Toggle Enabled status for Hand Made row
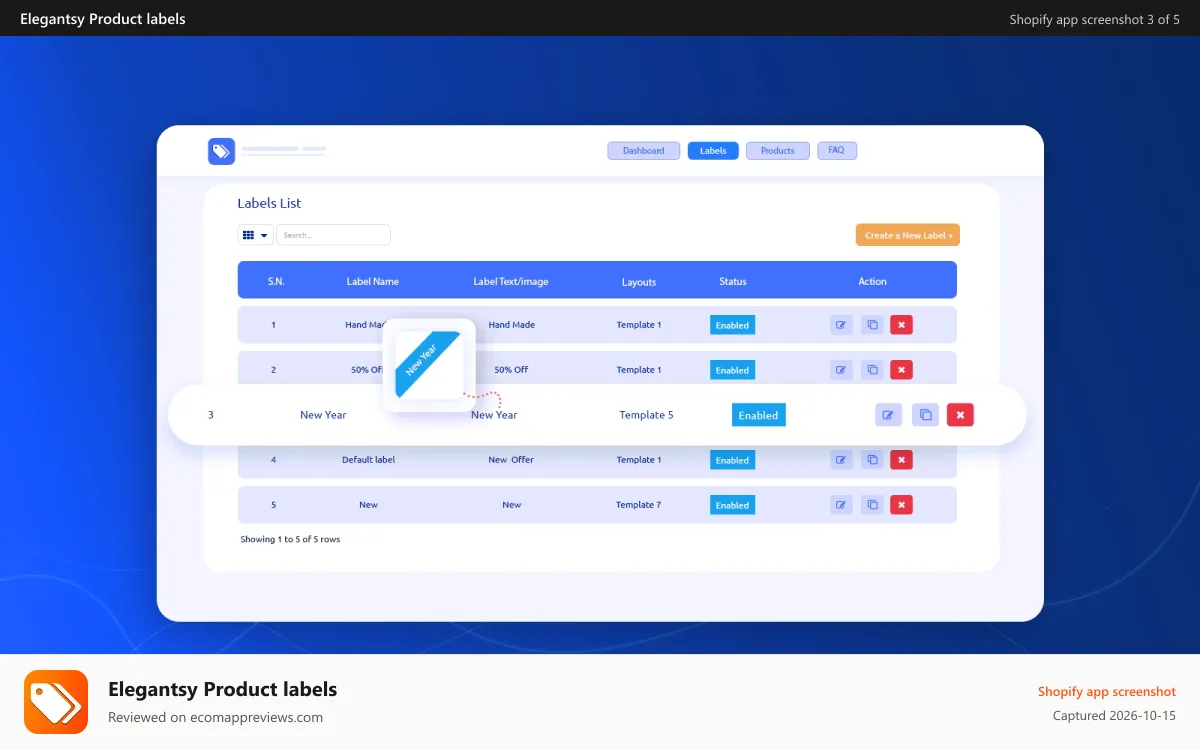 [732, 325]
